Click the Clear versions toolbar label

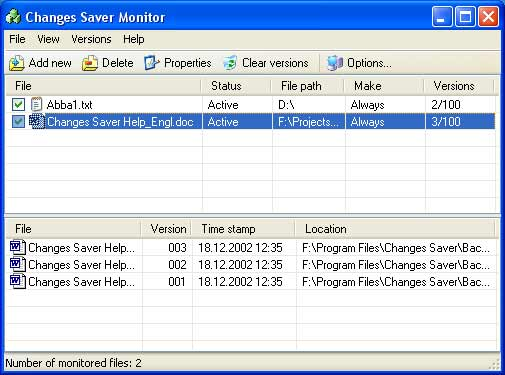tap(275, 63)
